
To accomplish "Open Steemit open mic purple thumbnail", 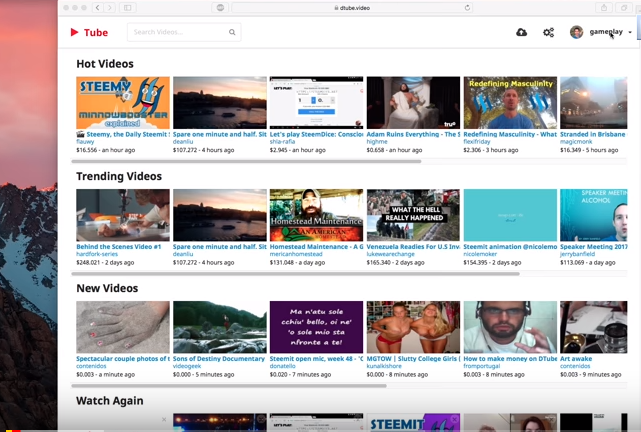I will pos(316,327).
